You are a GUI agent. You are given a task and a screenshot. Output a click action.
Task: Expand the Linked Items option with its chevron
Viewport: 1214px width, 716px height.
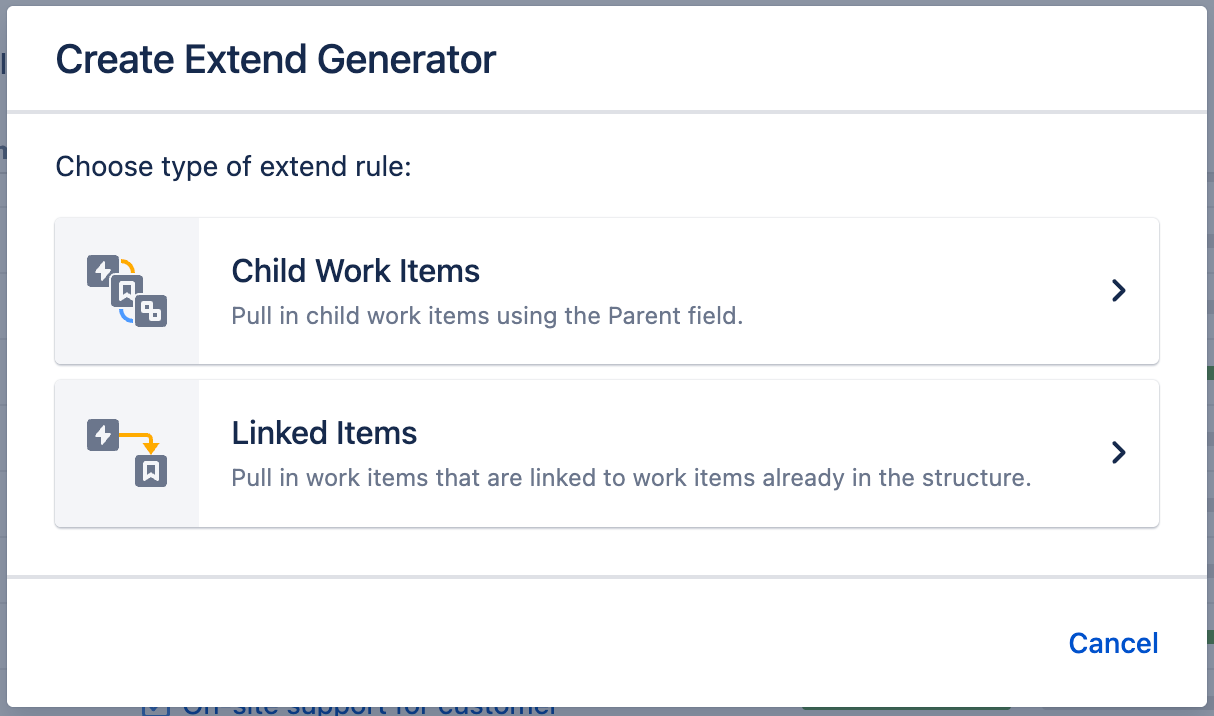pyautogui.click(x=1118, y=452)
